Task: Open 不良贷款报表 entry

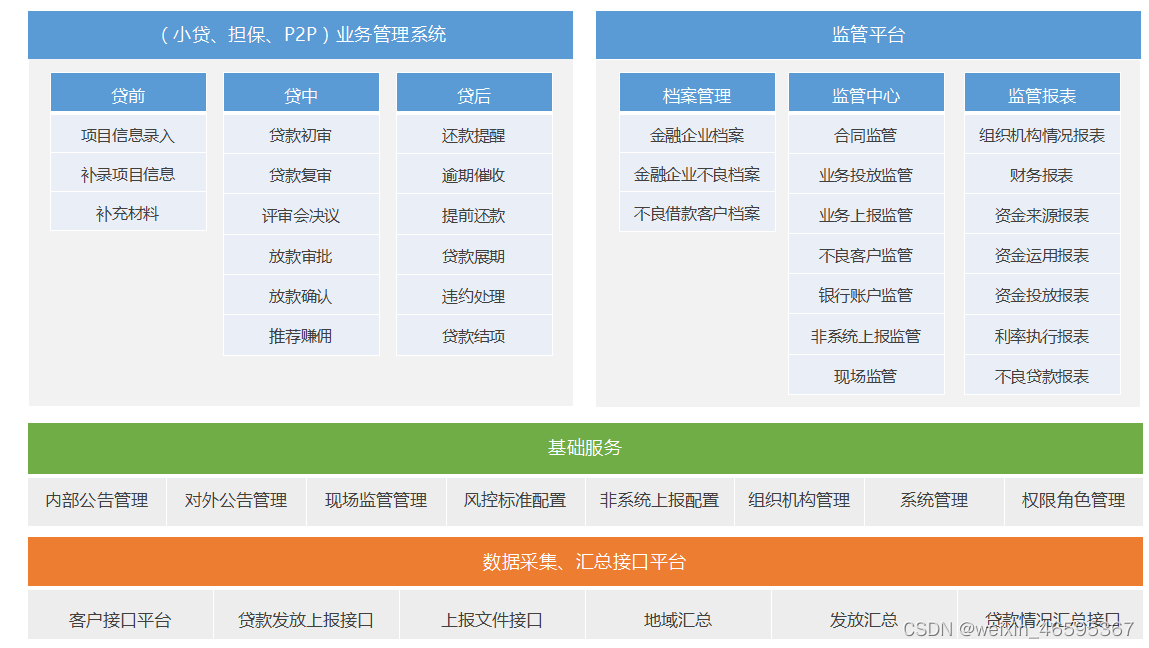Action: tap(1042, 376)
